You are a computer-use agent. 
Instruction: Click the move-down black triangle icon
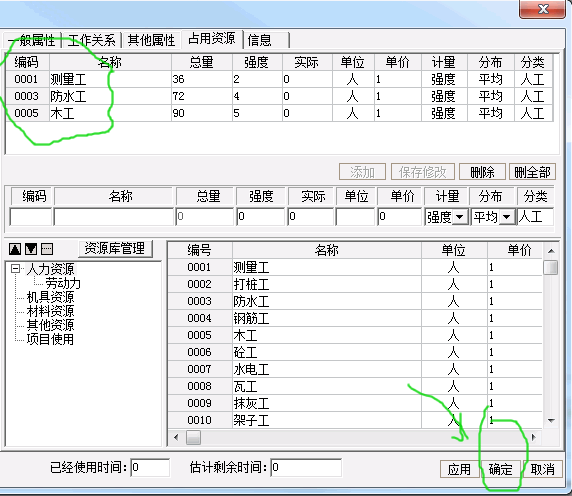[x=31, y=249]
